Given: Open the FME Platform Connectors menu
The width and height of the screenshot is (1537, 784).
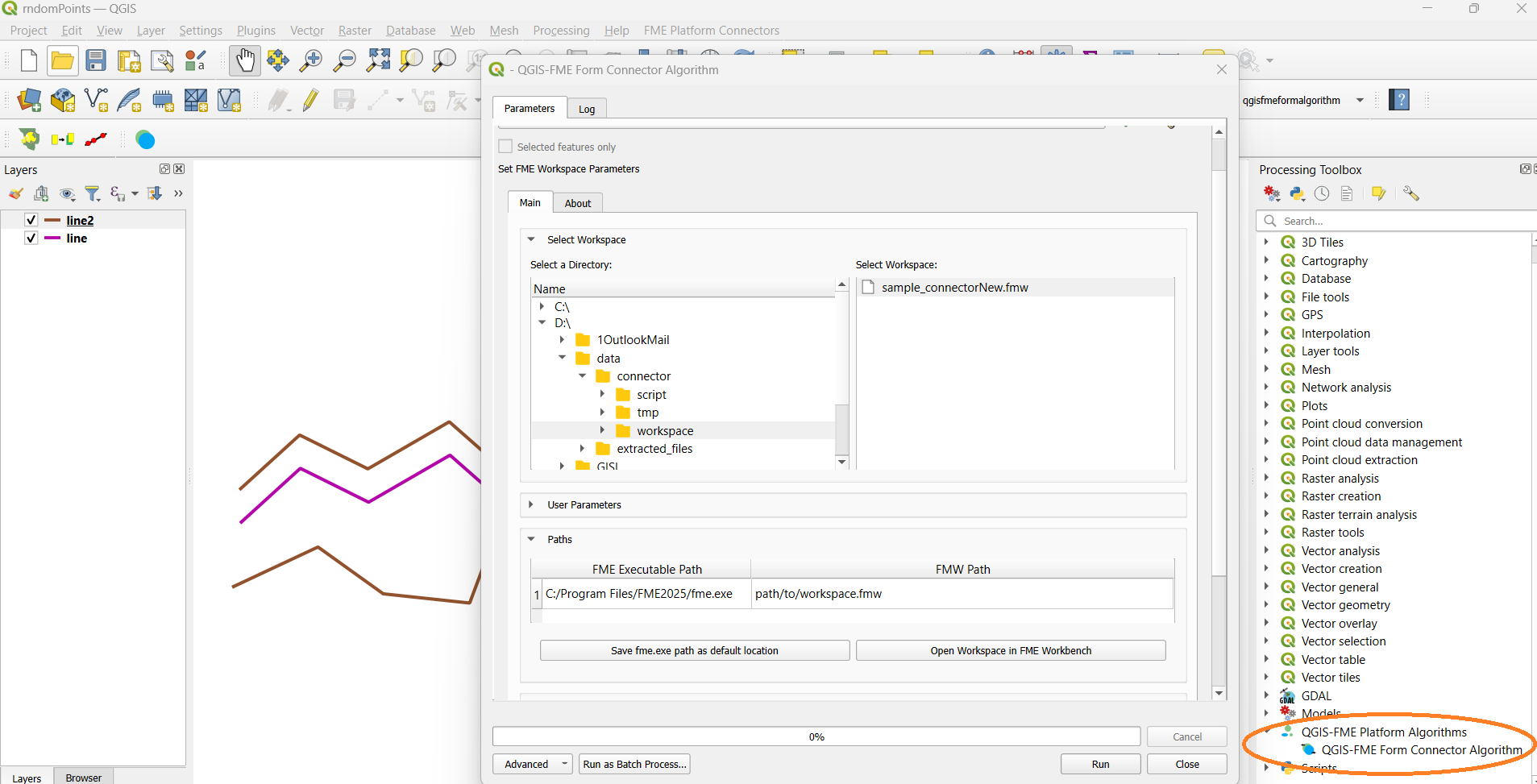Looking at the screenshot, I should click(x=712, y=31).
